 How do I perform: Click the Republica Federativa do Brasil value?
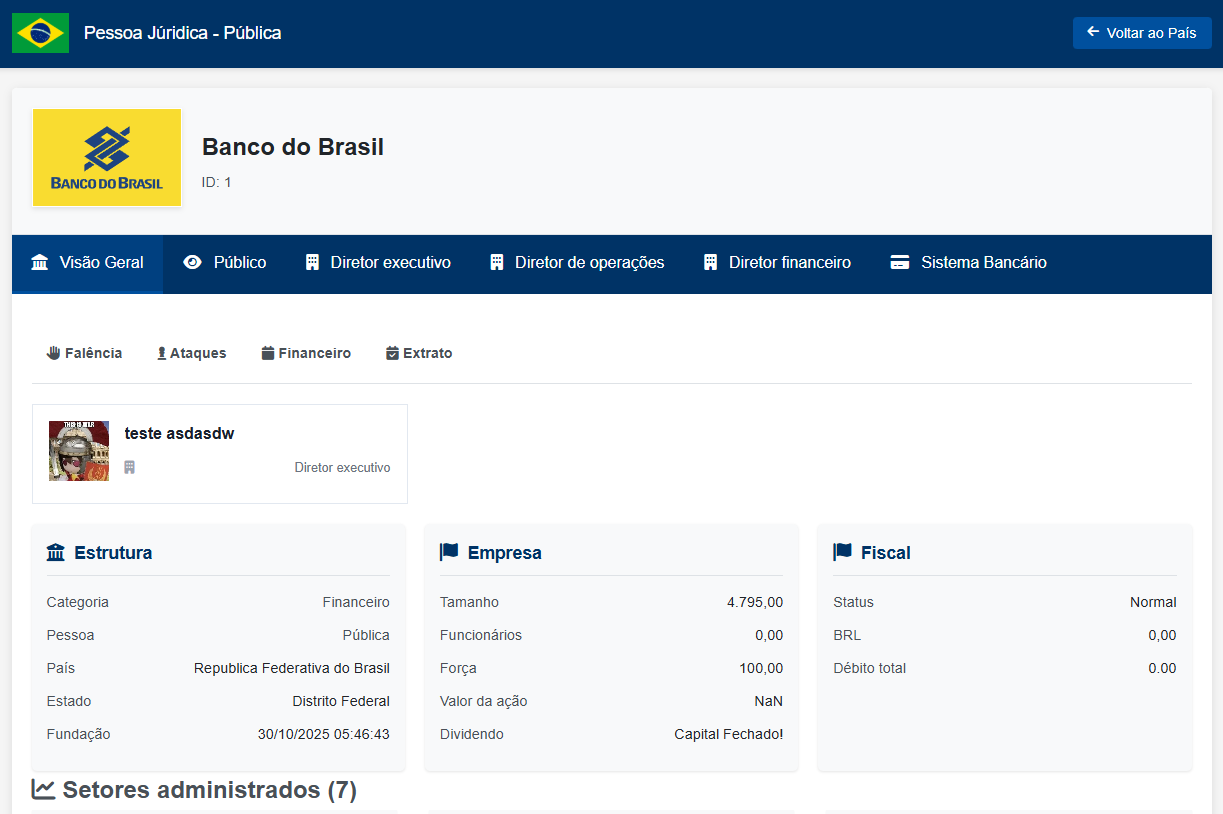click(x=292, y=668)
